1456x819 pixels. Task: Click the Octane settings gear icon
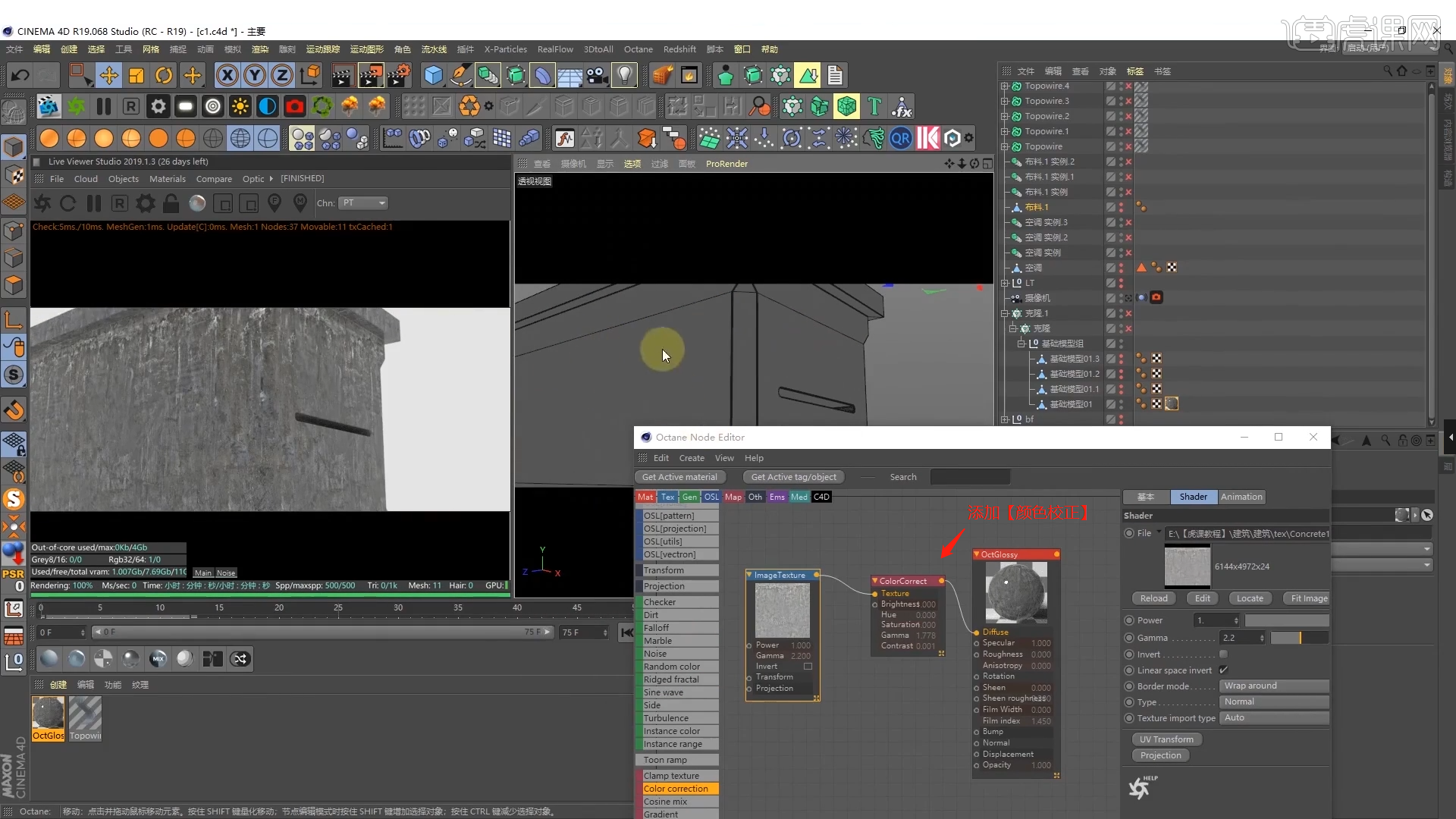point(158,106)
